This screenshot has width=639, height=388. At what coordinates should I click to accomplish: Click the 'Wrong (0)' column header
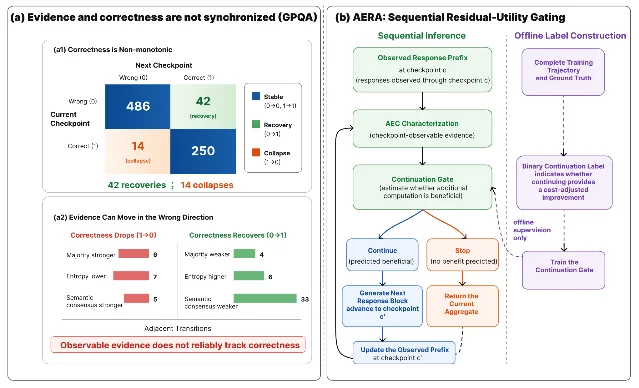(x=133, y=77)
